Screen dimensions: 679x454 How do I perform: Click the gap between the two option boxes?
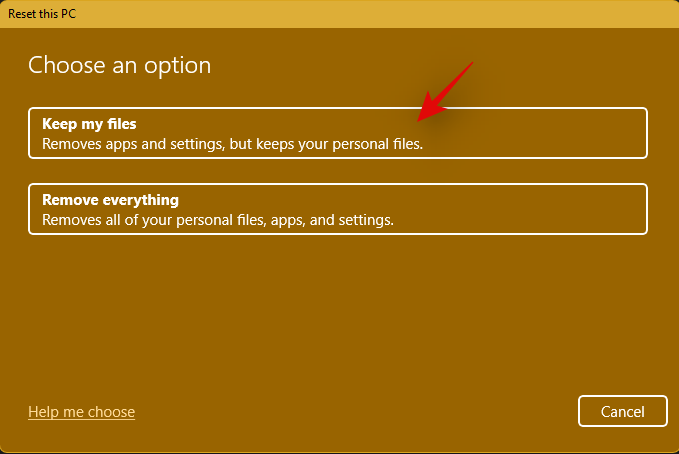tap(338, 171)
